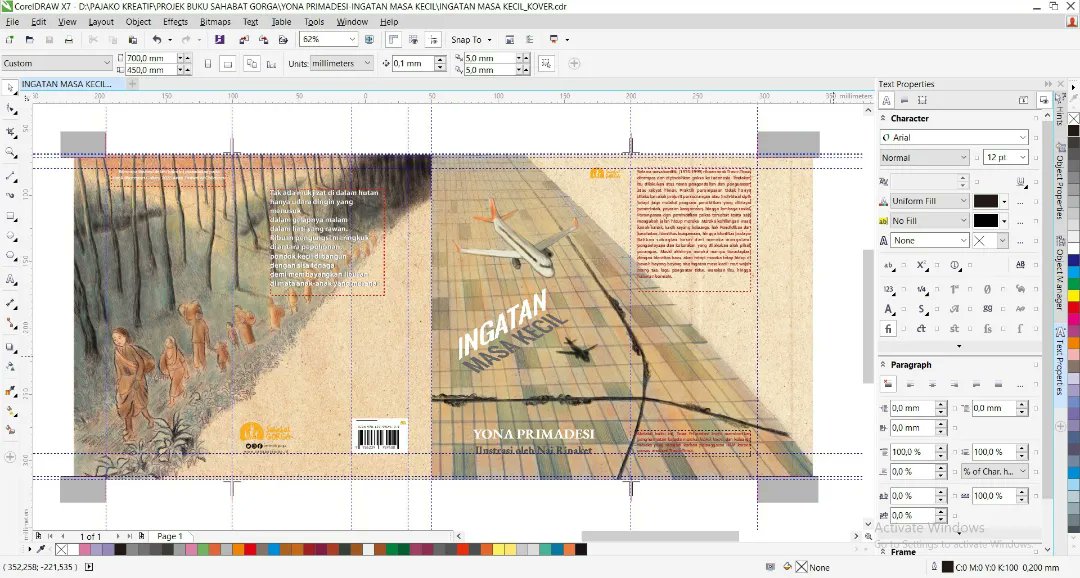Click the Full-screen preview icon beside zoom

369,40
